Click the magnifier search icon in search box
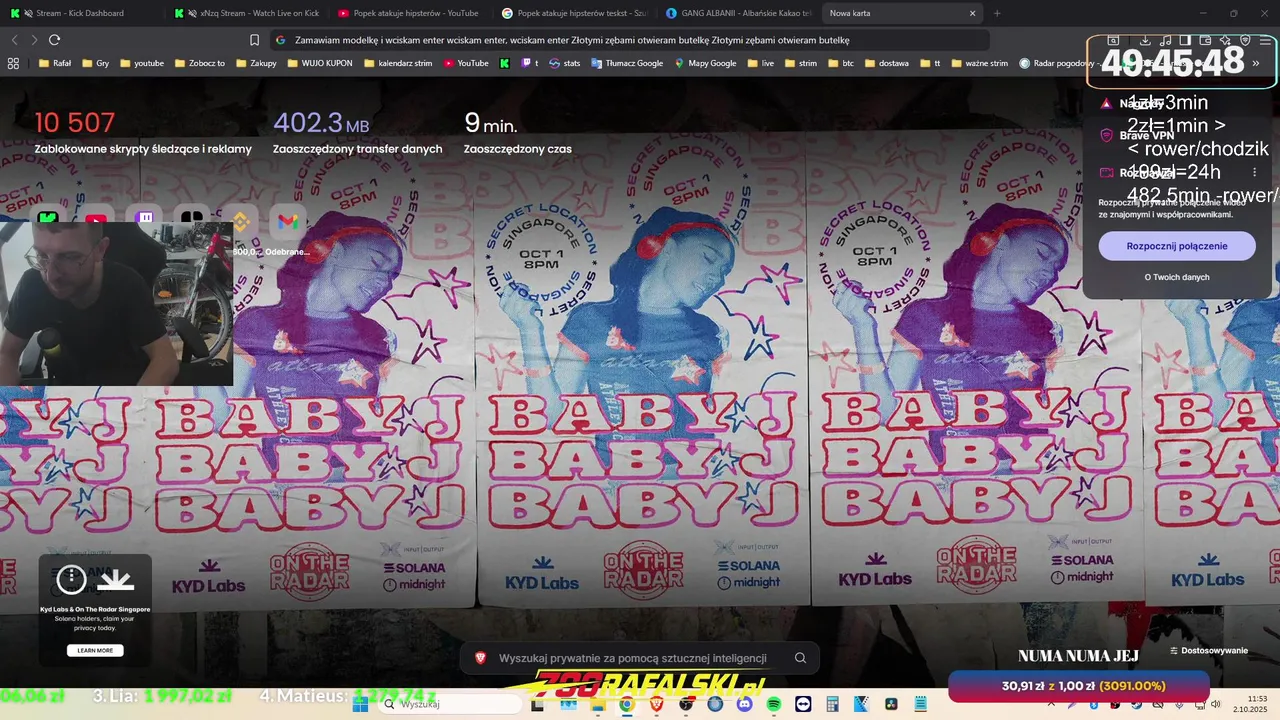Viewport: 1280px width, 720px height. tap(800, 658)
